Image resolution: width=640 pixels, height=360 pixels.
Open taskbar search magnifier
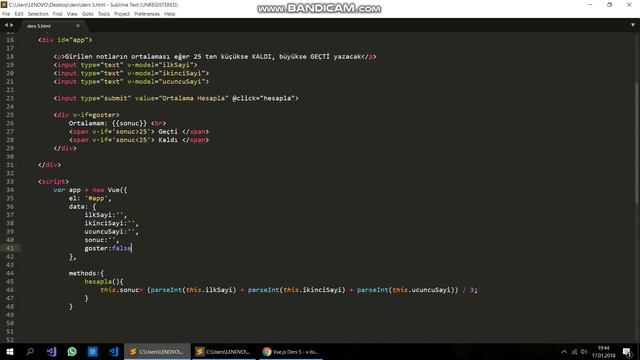pos(30,351)
